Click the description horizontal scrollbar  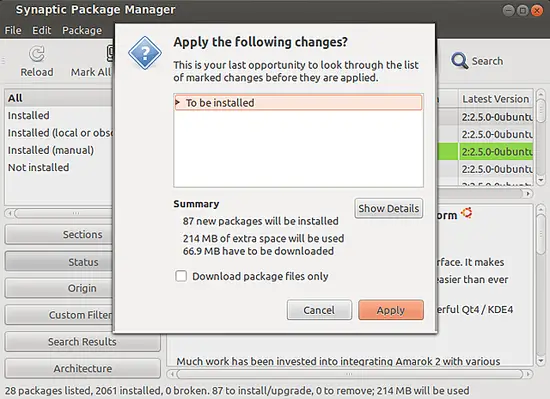[349, 374]
